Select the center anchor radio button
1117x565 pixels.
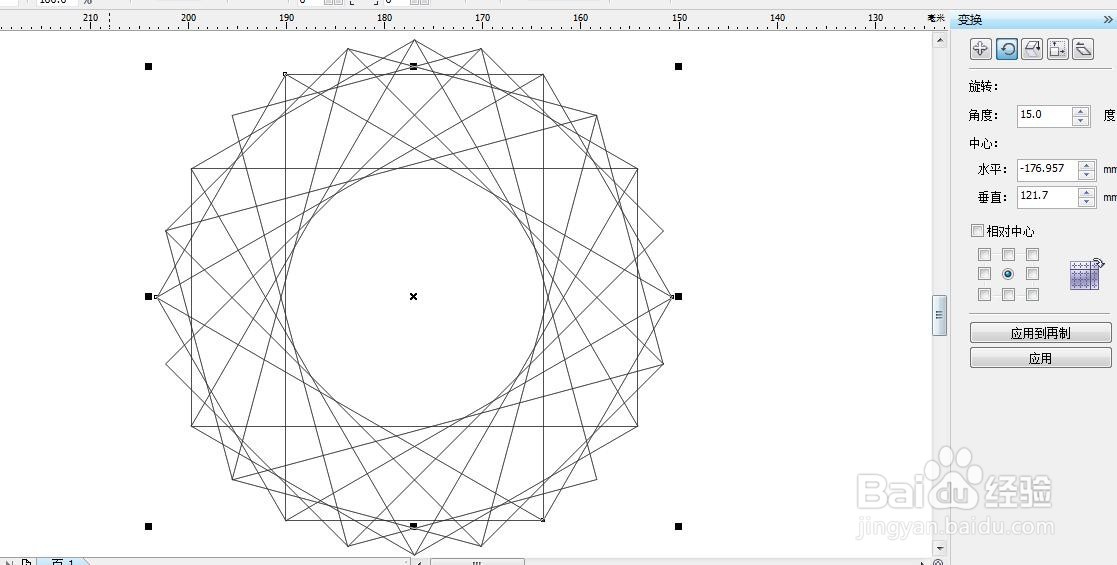pyautogui.click(x=1008, y=274)
